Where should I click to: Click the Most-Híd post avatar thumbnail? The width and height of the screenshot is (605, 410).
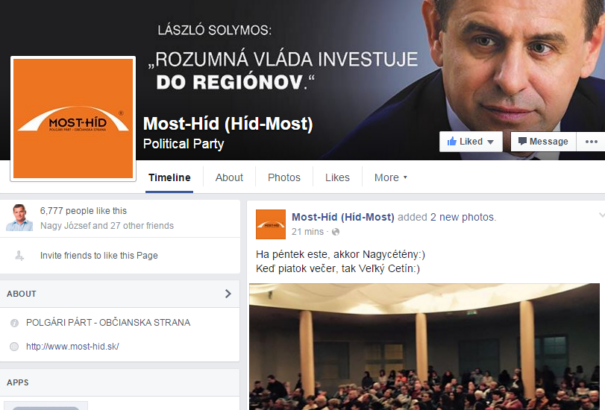tap(271, 224)
